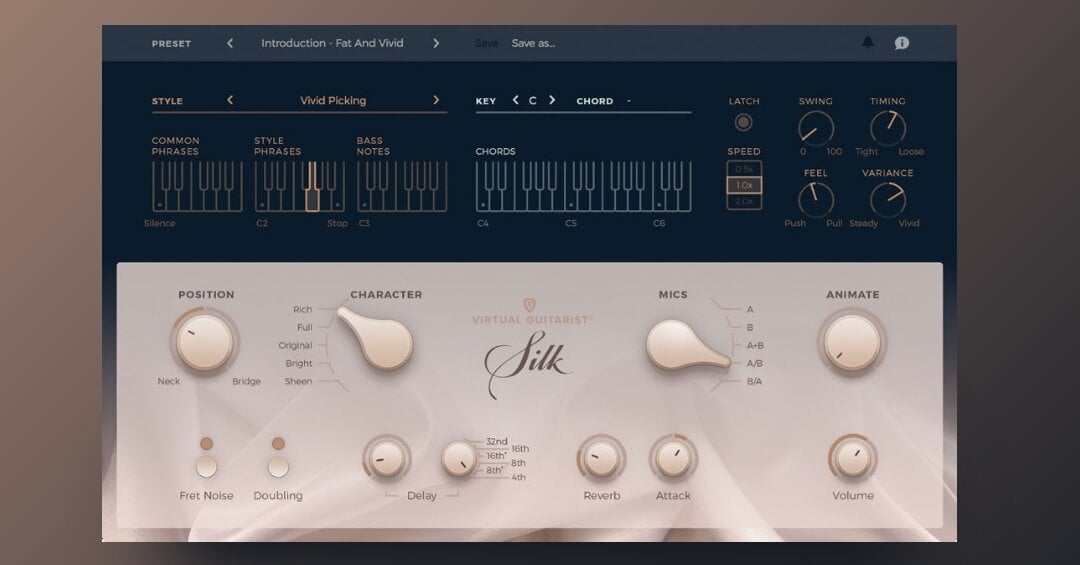The width and height of the screenshot is (1080, 565).
Task: Click the Animate knob
Action: pos(852,341)
